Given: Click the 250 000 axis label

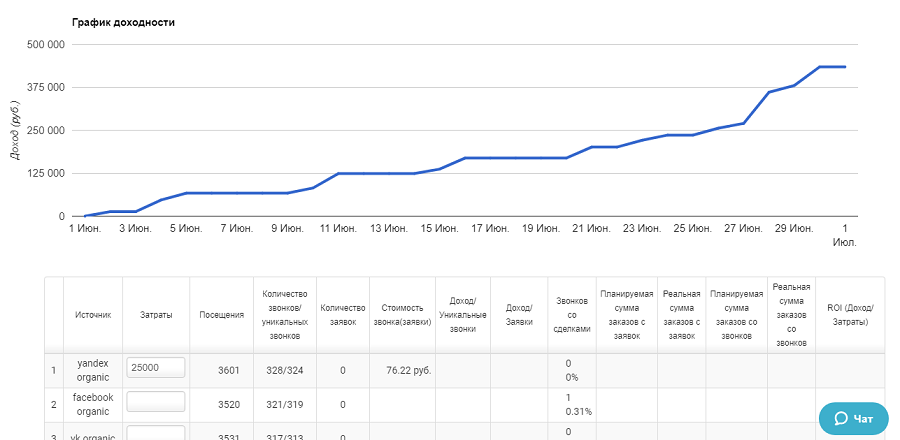Looking at the screenshot, I should pos(46,131).
